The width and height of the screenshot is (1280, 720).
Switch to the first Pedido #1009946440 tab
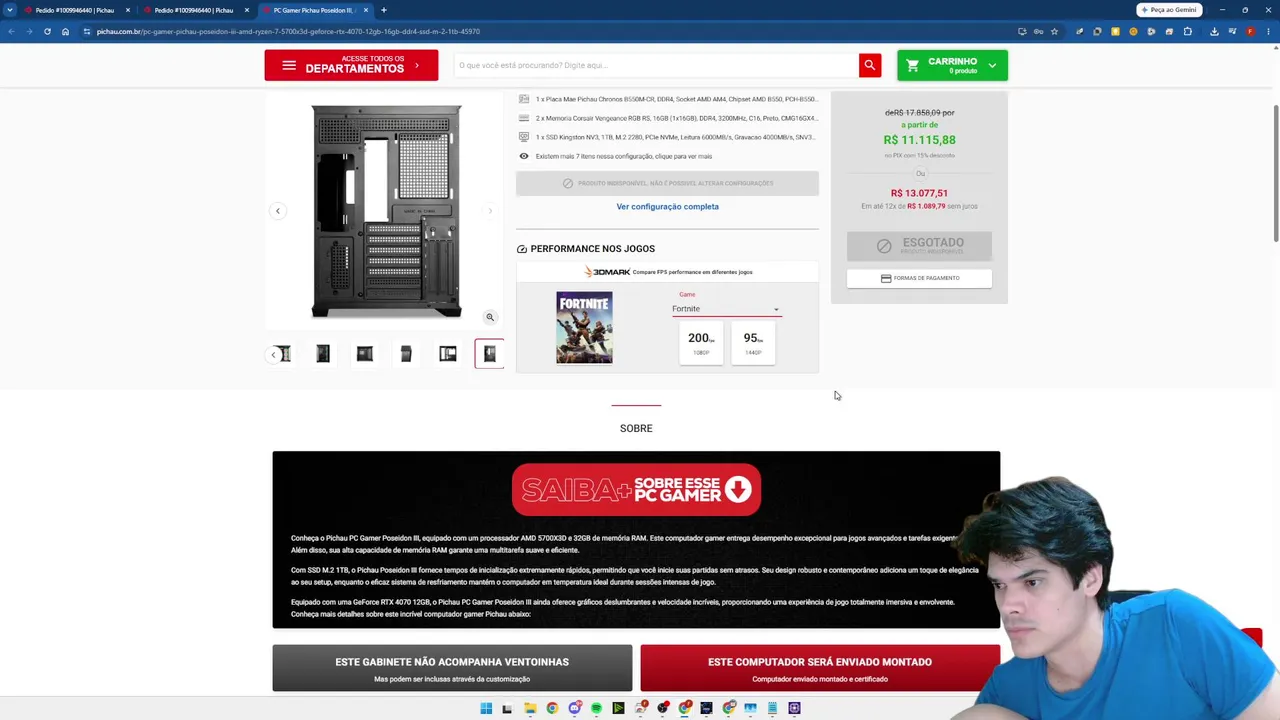click(x=76, y=10)
